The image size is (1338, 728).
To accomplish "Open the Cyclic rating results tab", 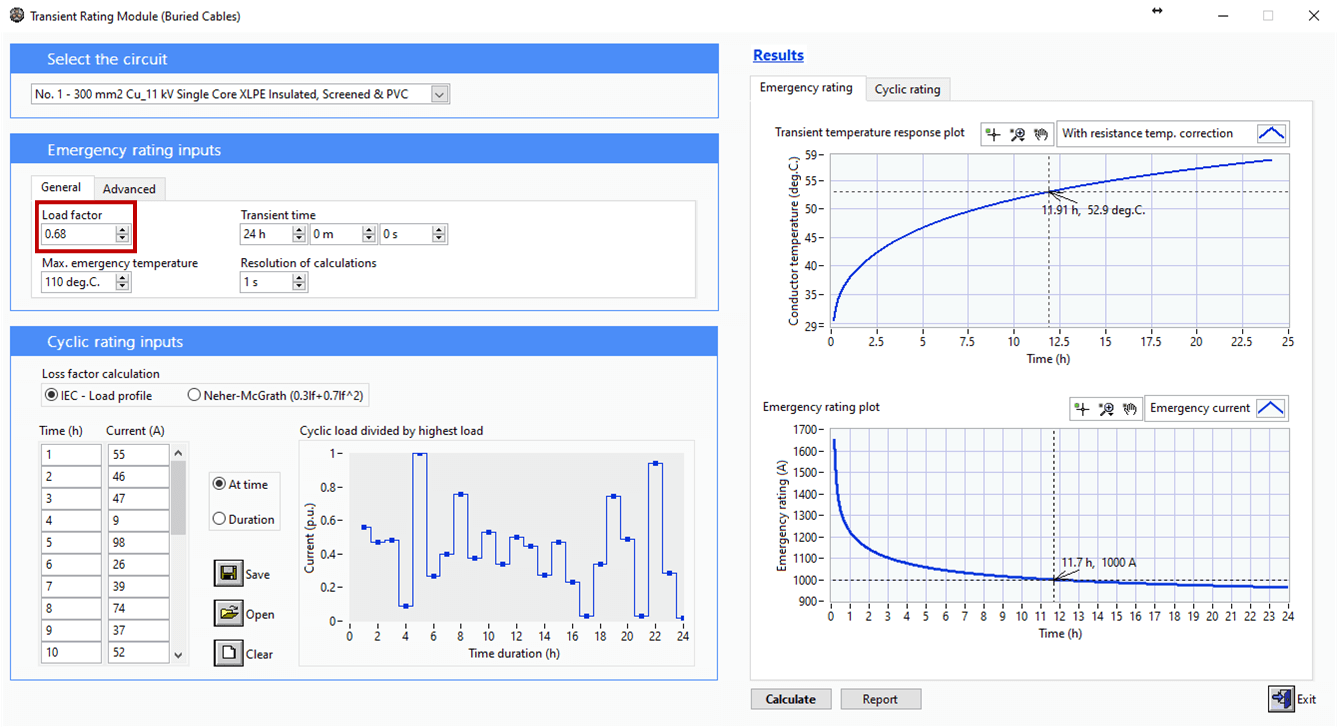I will (907, 89).
